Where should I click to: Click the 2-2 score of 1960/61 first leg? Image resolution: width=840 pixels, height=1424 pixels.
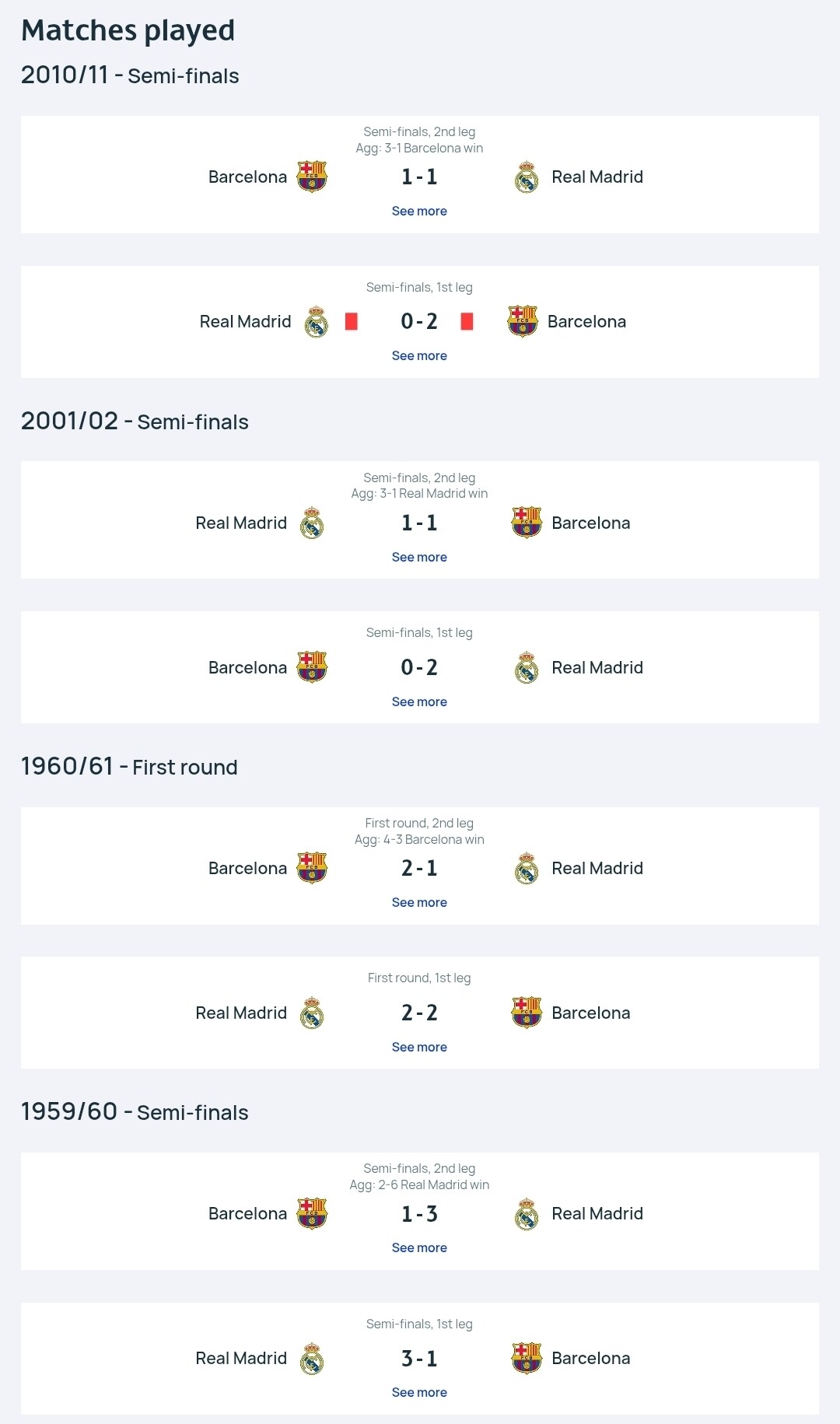pos(419,1013)
